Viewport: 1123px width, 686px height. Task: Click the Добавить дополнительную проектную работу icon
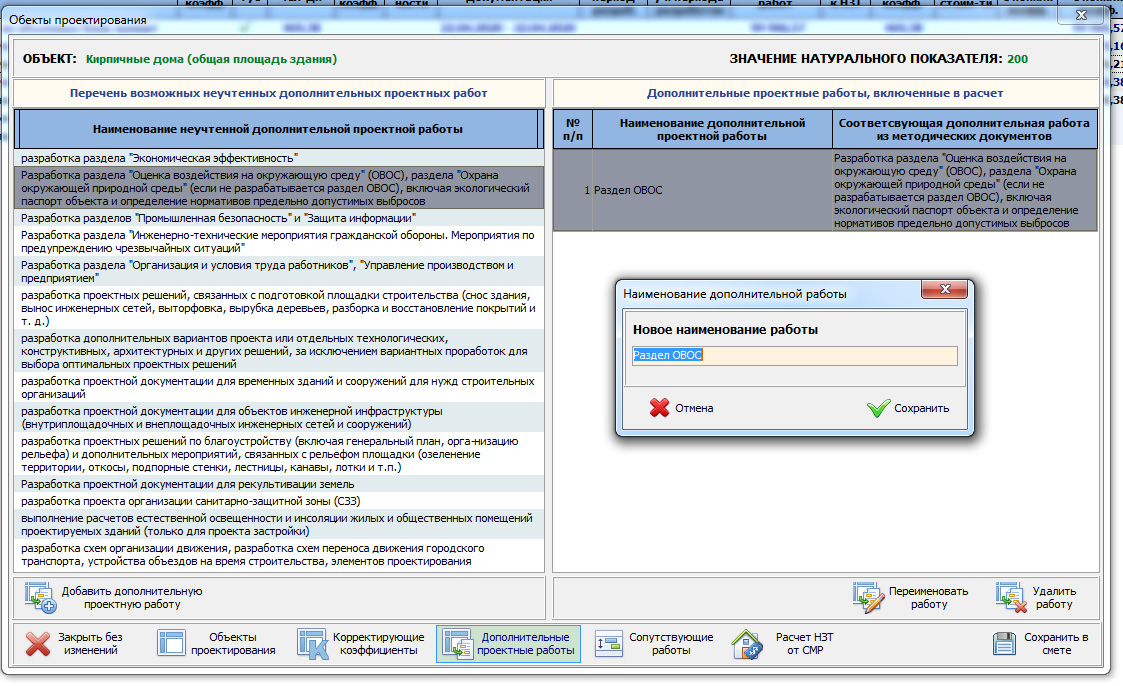(x=40, y=597)
